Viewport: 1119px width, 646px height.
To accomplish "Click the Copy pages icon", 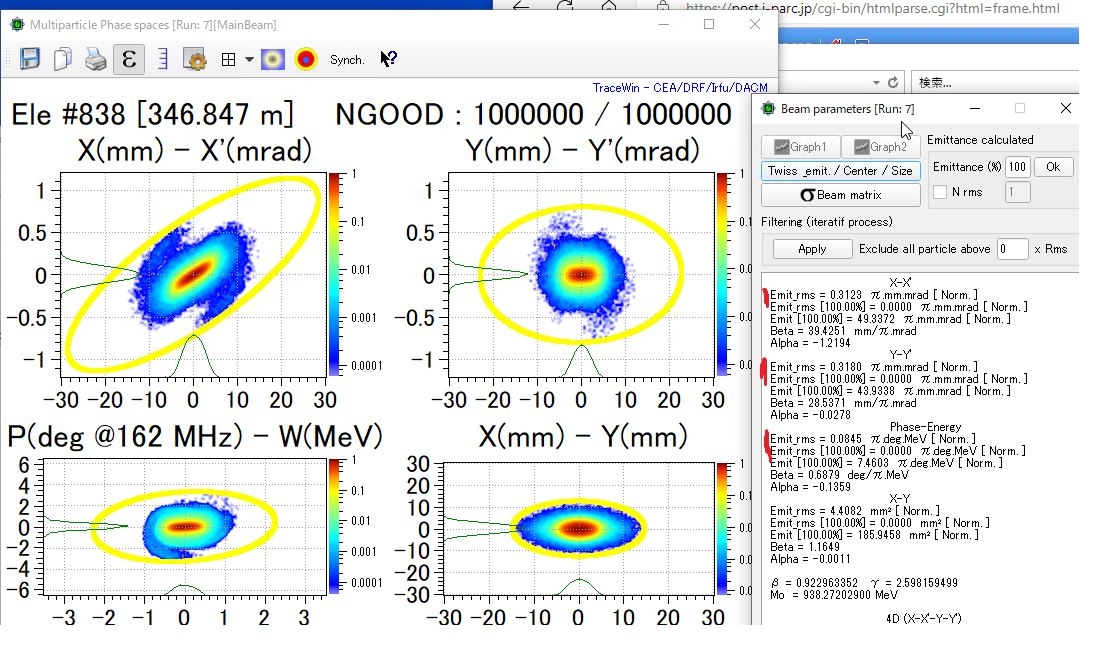I will click(x=63, y=59).
